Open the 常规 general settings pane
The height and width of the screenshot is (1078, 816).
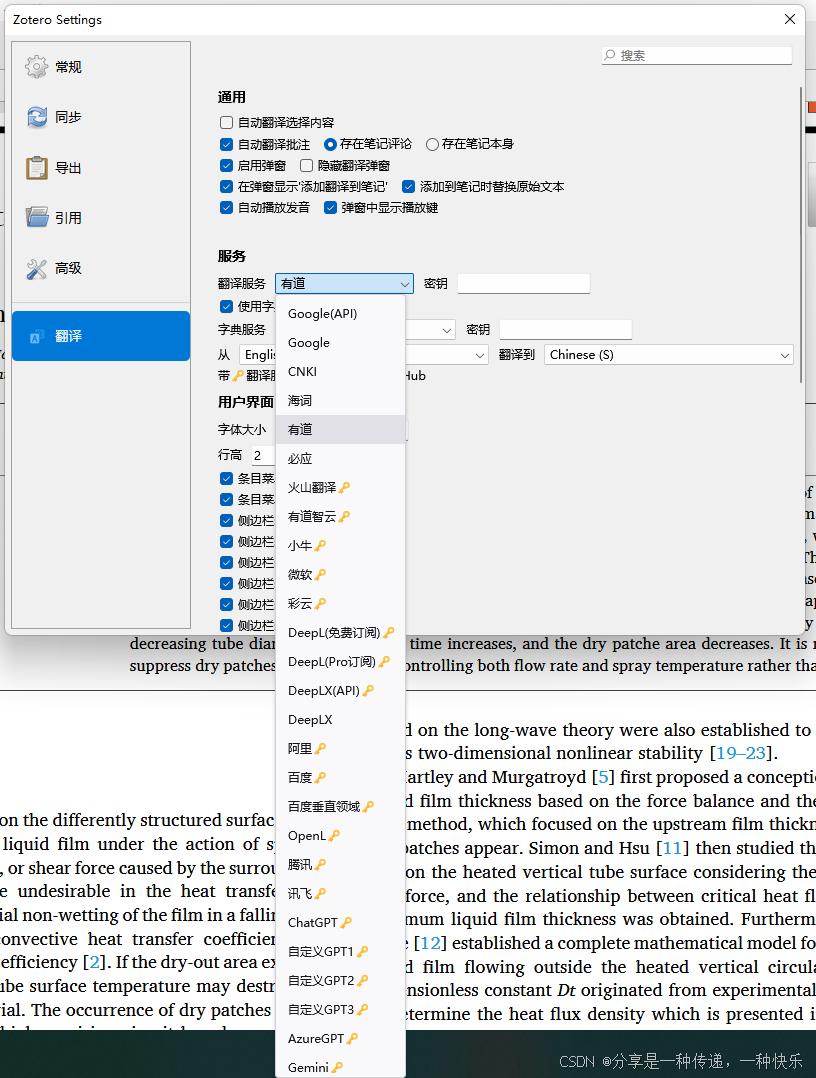coord(100,67)
